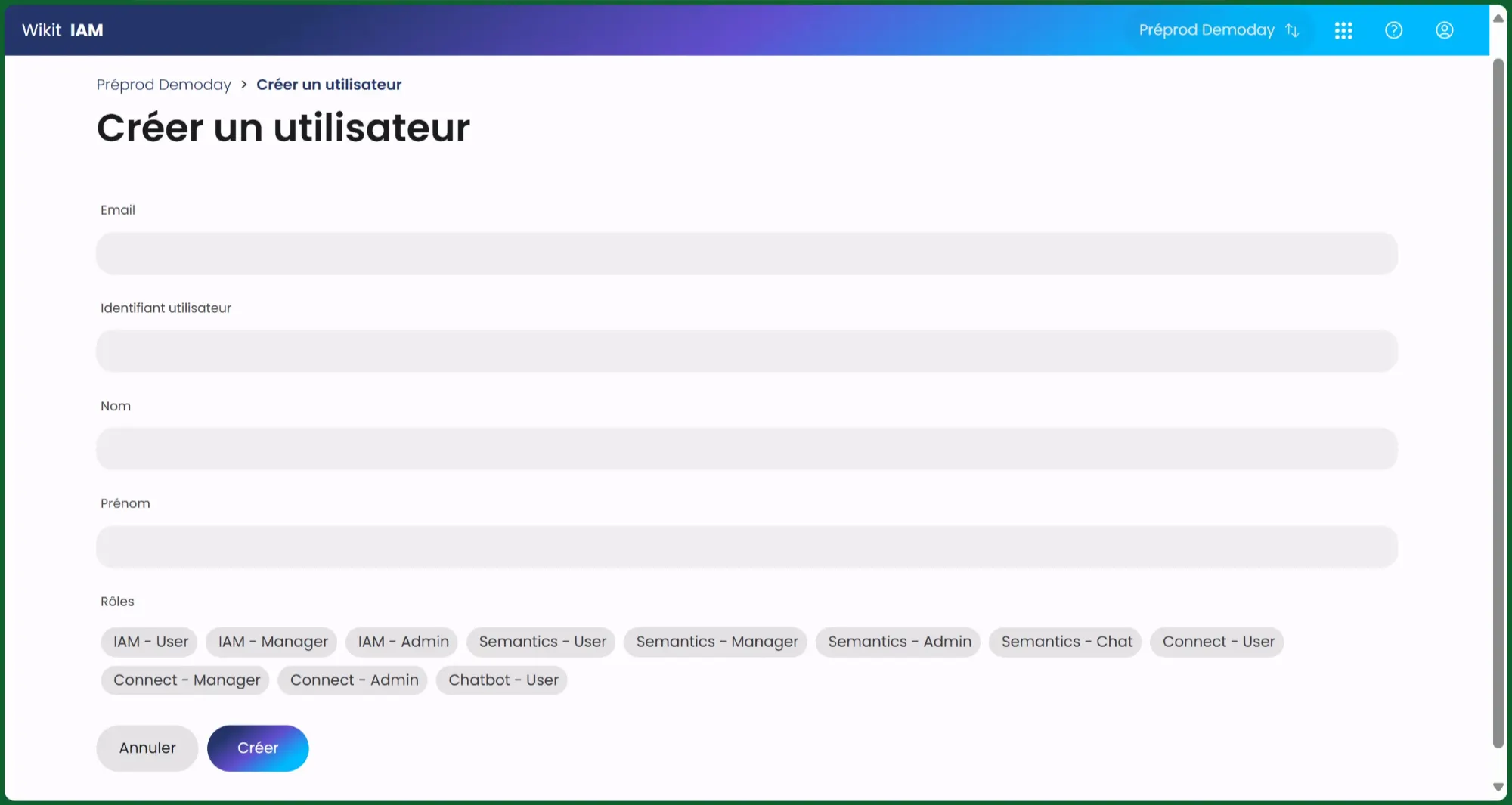Viewport: 1512px width, 805px height.
Task: Focus the Prénom text field
Action: (x=746, y=546)
